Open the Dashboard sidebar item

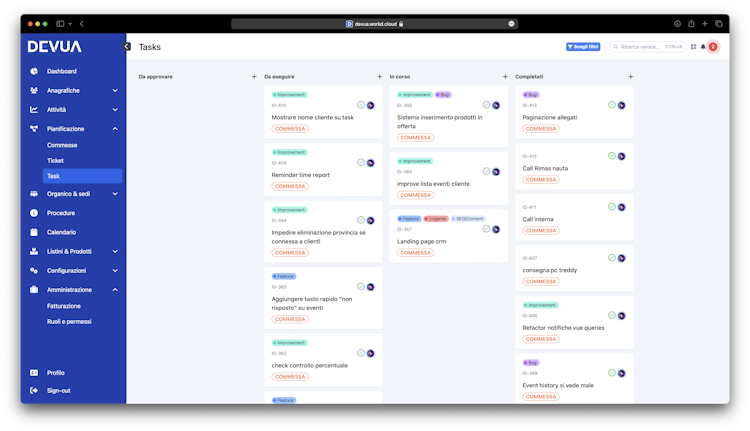click(x=62, y=71)
